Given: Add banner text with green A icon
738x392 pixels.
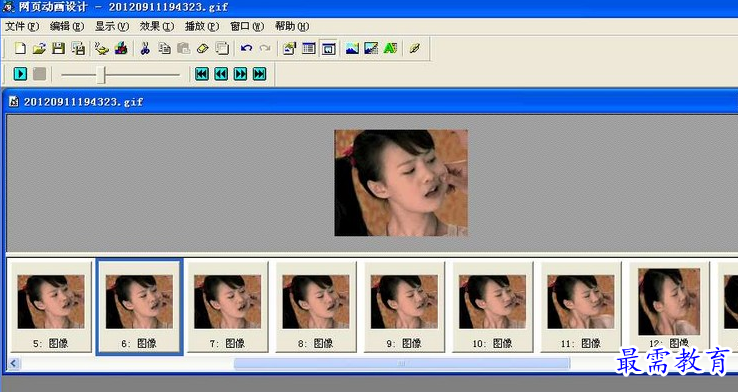Looking at the screenshot, I should (x=391, y=48).
